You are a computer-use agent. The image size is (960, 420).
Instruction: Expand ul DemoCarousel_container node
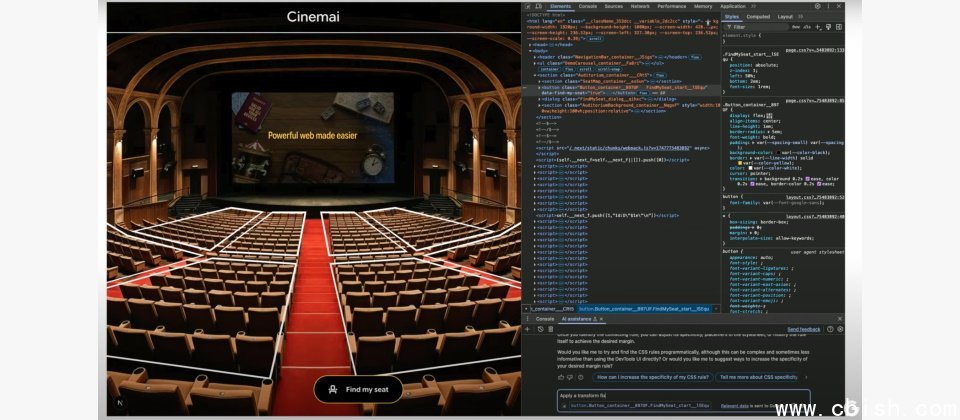pyautogui.click(x=534, y=63)
